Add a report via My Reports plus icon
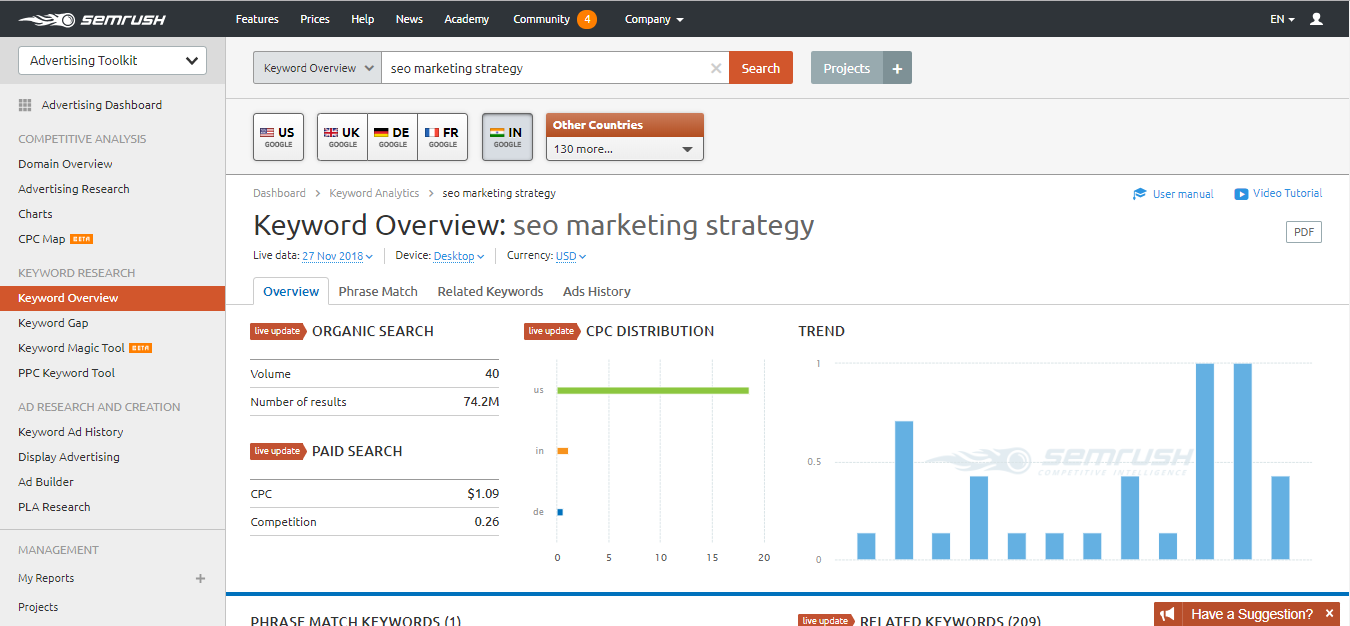 click(200, 578)
